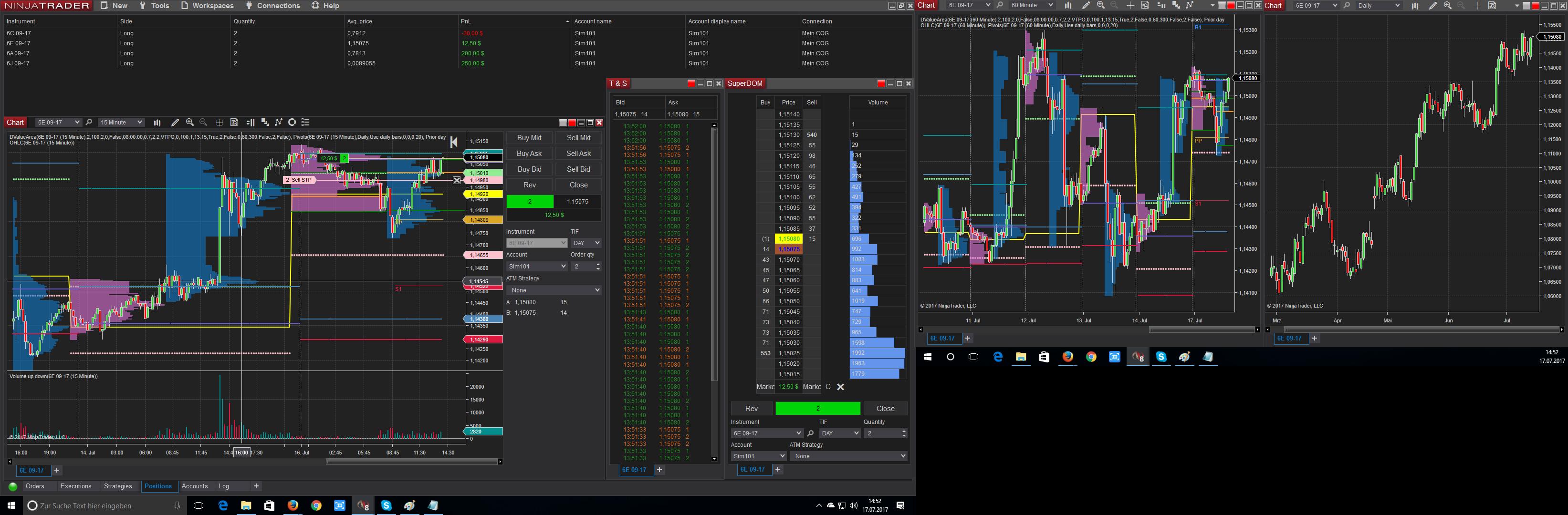Click the Sell Mkt button
The height and width of the screenshot is (515, 1568).
(x=578, y=138)
